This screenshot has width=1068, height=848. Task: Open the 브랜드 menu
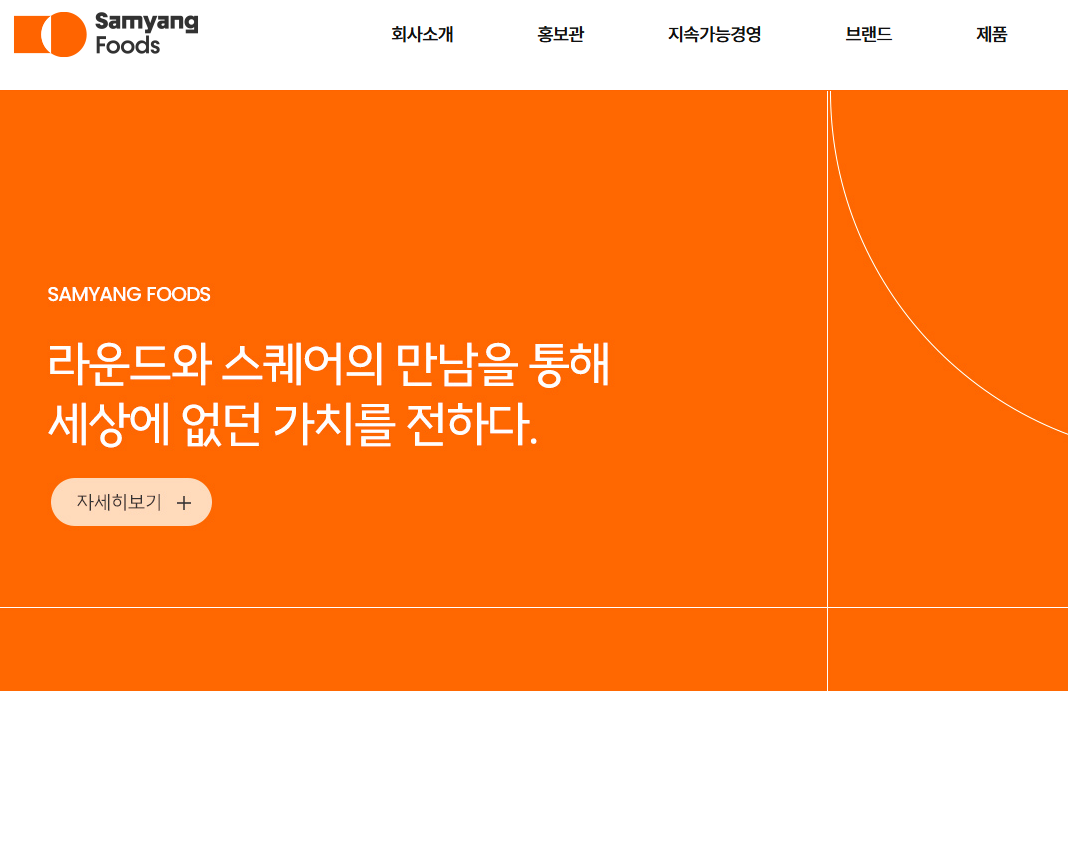pyautogui.click(x=868, y=34)
